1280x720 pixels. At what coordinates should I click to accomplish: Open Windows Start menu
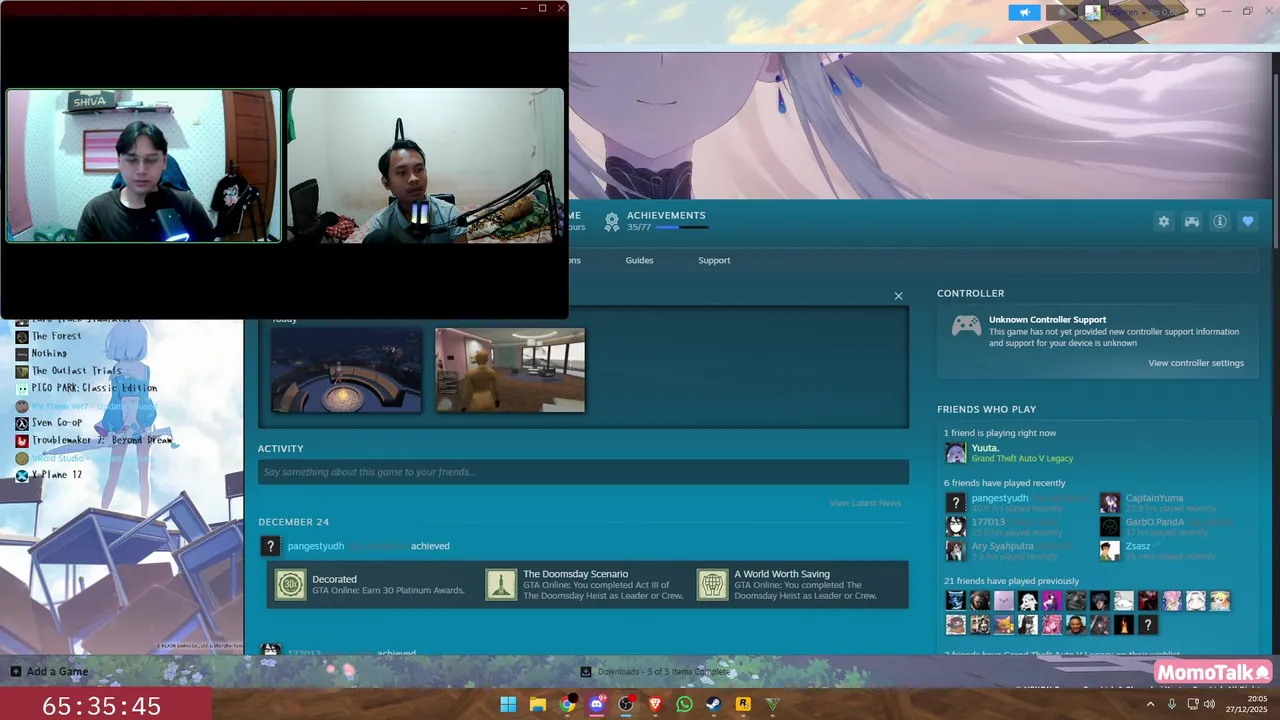point(508,705)
